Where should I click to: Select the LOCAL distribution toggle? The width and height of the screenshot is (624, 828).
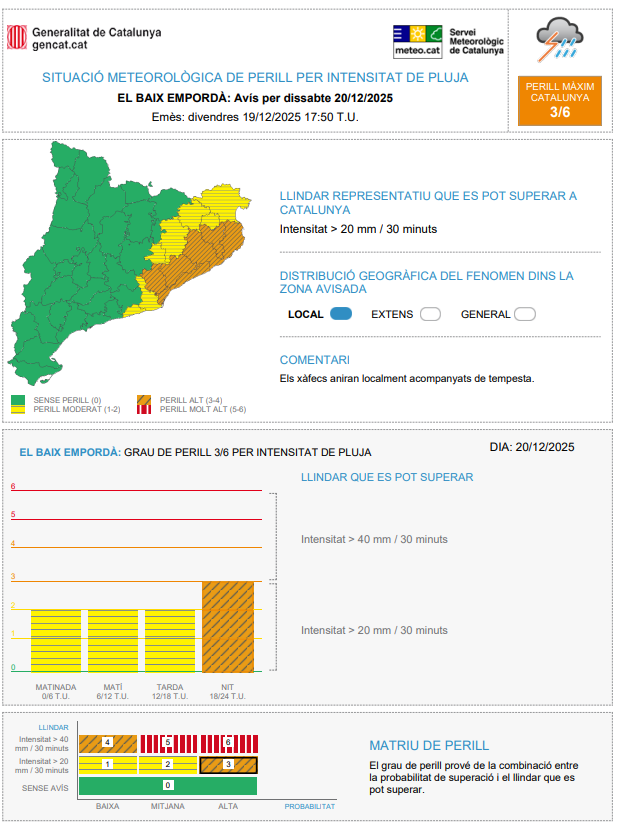pos(341,314)
